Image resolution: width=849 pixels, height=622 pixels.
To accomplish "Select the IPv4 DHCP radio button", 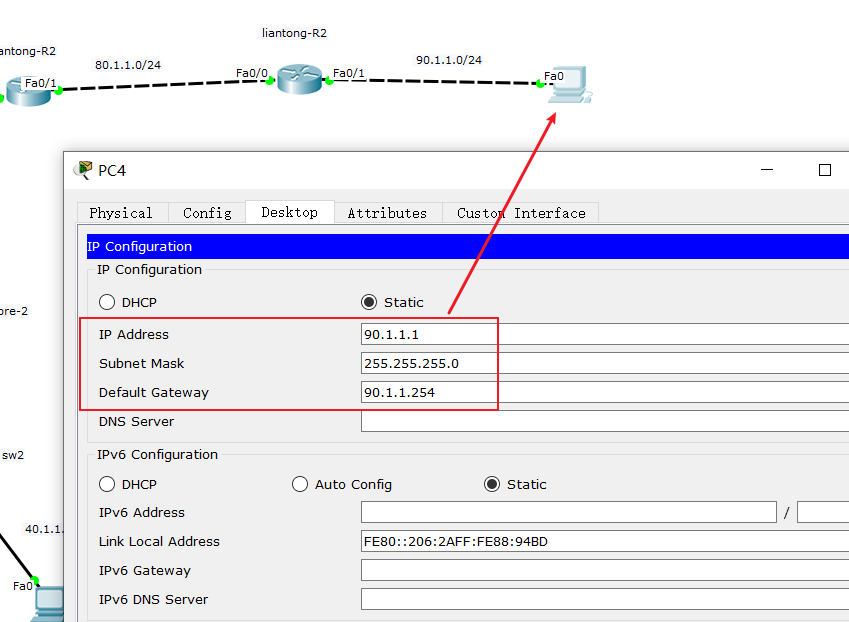I will [x=107, y=302].
